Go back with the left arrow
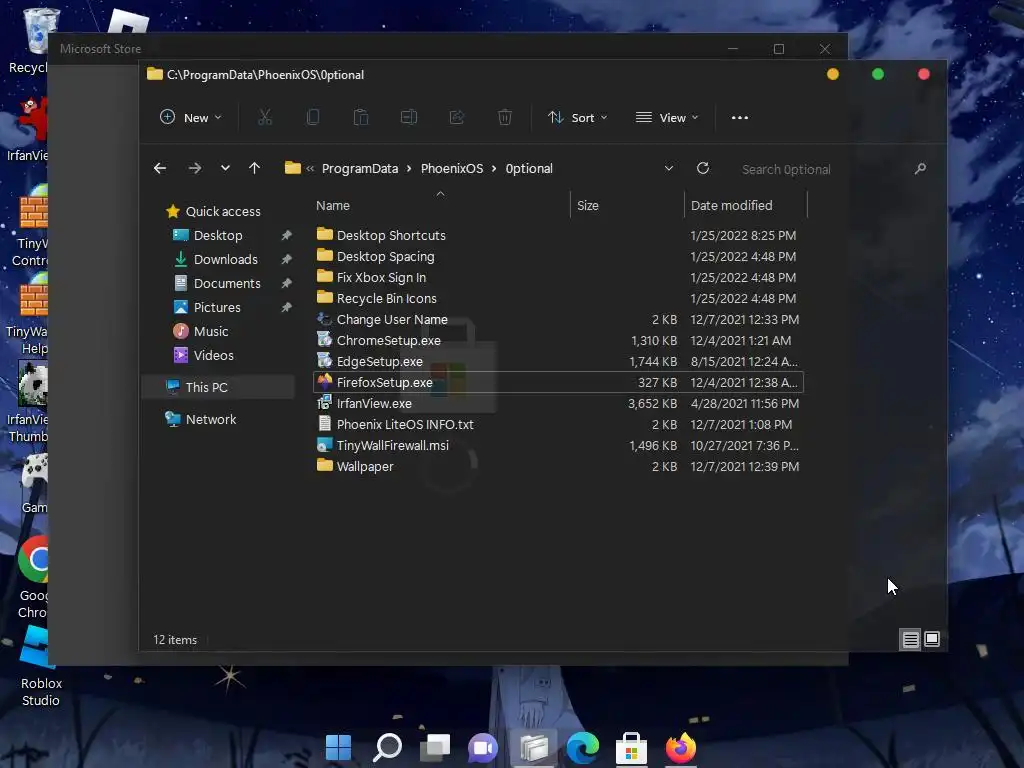 [x=160, y=168]
